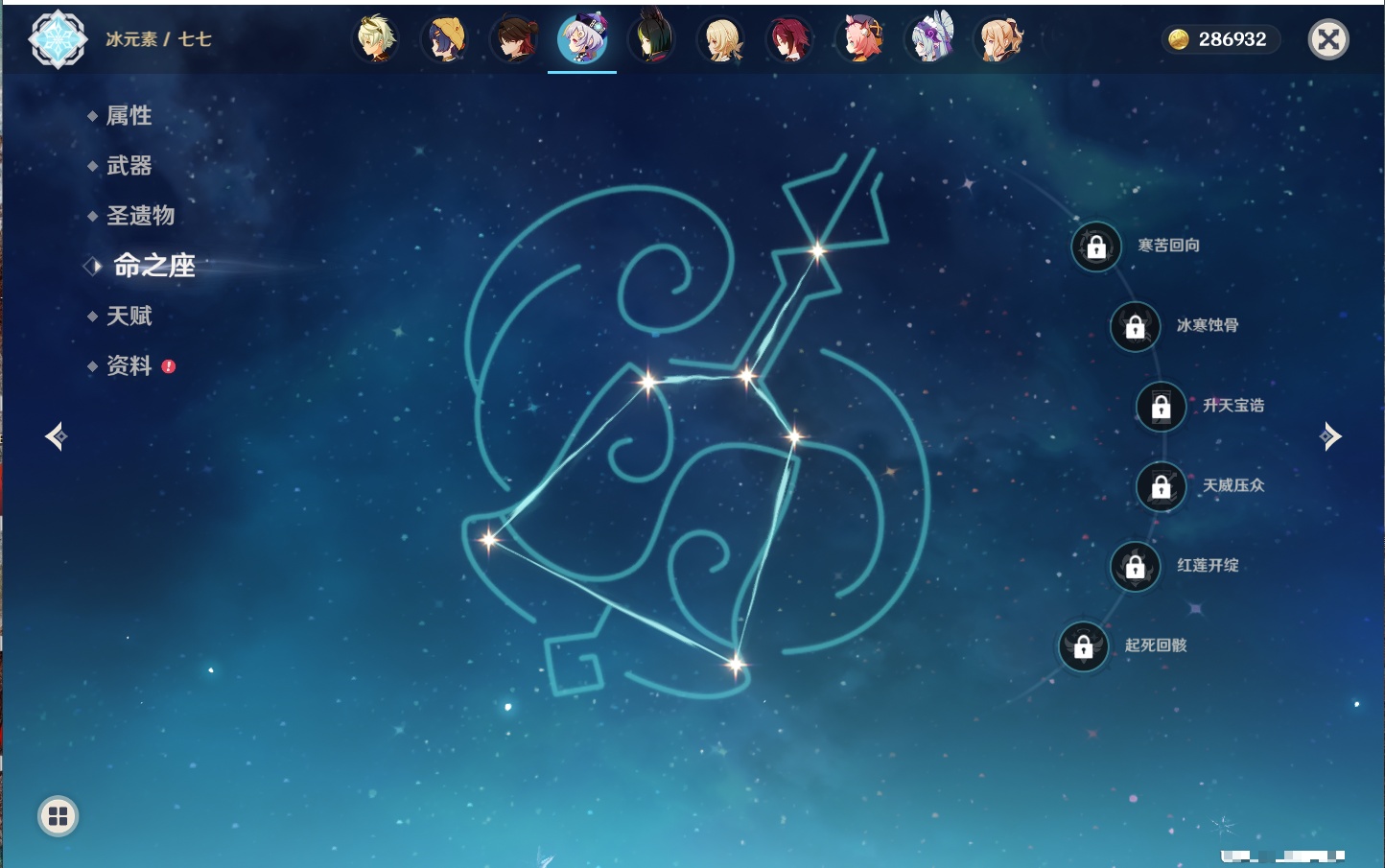Go to previous character with left arrow
Screen dimensions: 1385x868
pos(56,436)
